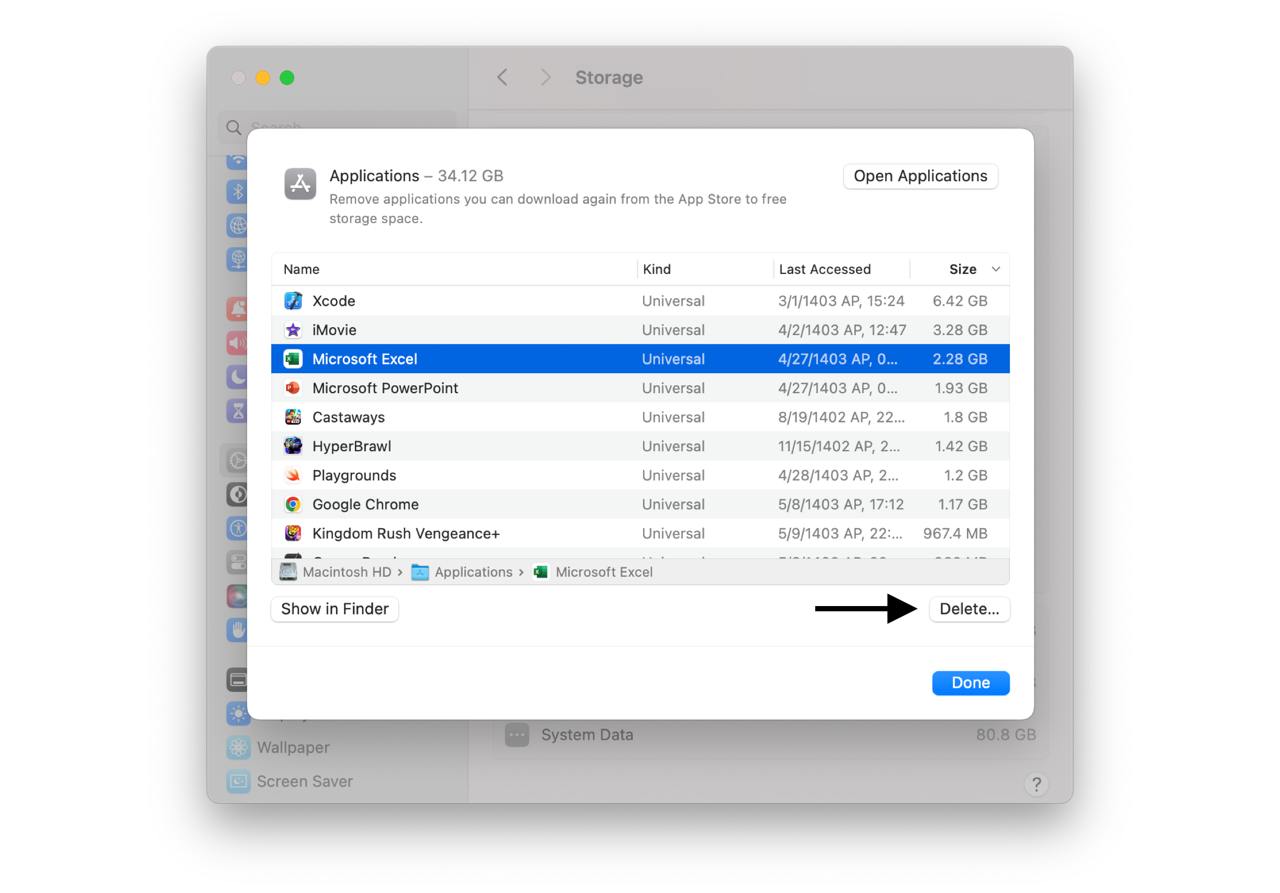Image resolution: width=1280 pixels, height=893 pixels.
Task: Click the 967.4 MB size value
Action: coord(955,533)
